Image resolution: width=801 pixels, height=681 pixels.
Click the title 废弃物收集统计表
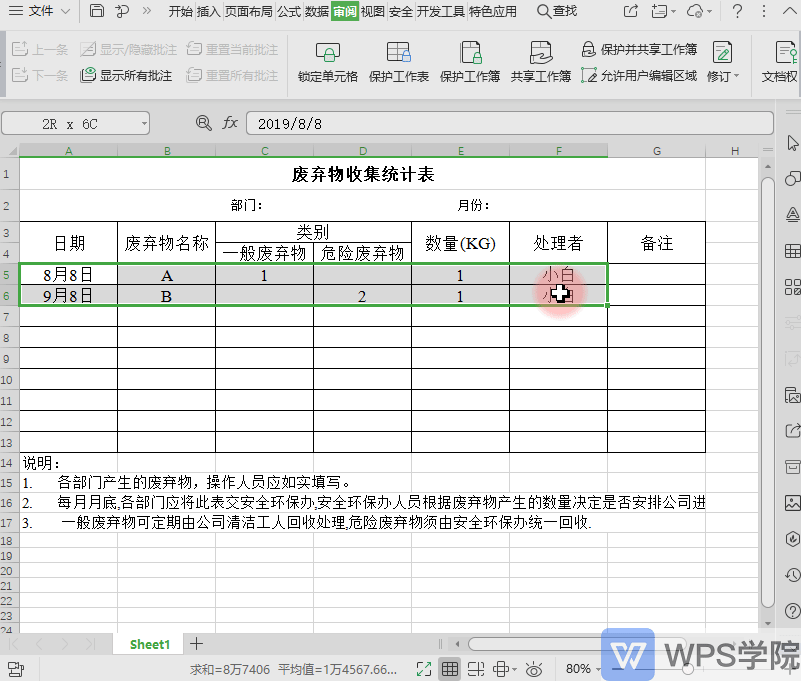363,174
